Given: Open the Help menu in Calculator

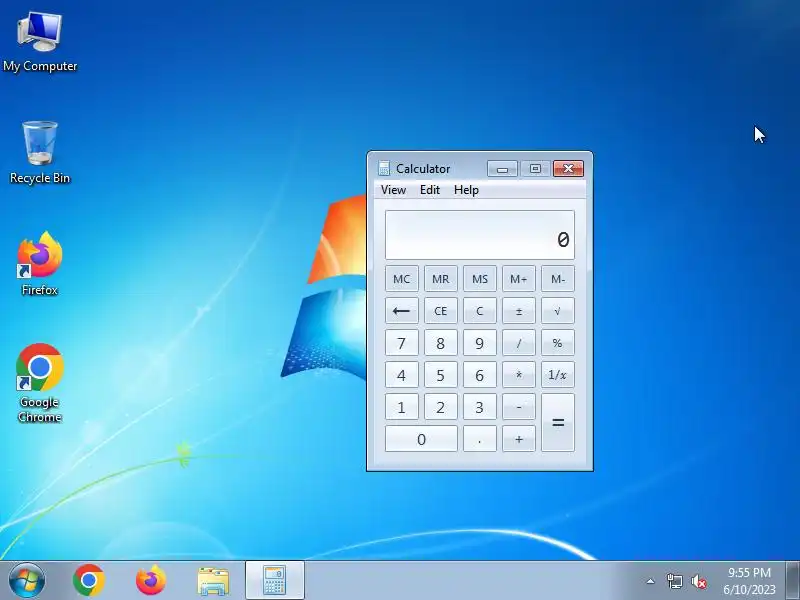Looking at the screenshot, I should (466, 190).
